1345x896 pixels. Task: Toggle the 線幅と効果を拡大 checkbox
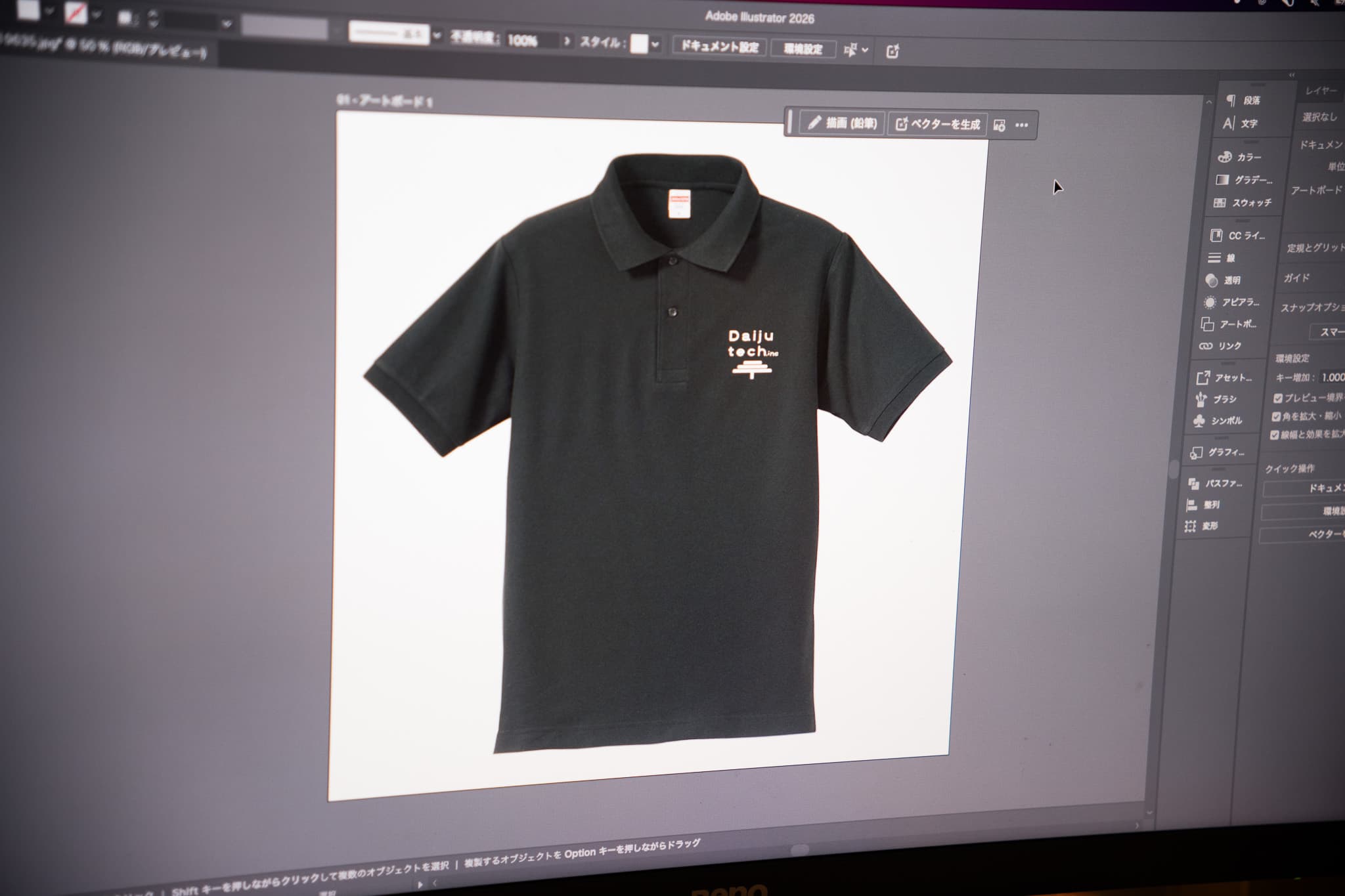click(x=1274, y=435)
